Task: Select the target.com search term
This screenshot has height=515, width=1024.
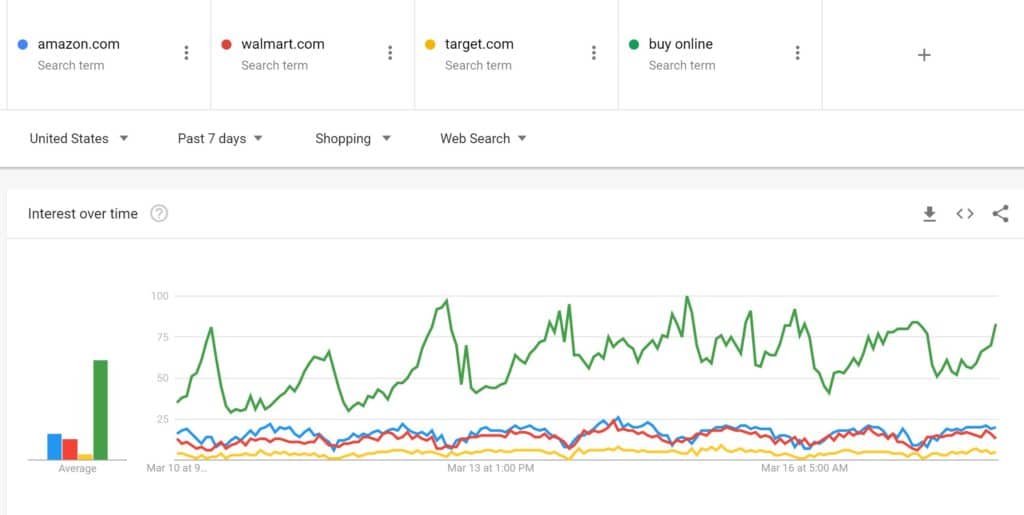Action: click(x=479, y=44)
